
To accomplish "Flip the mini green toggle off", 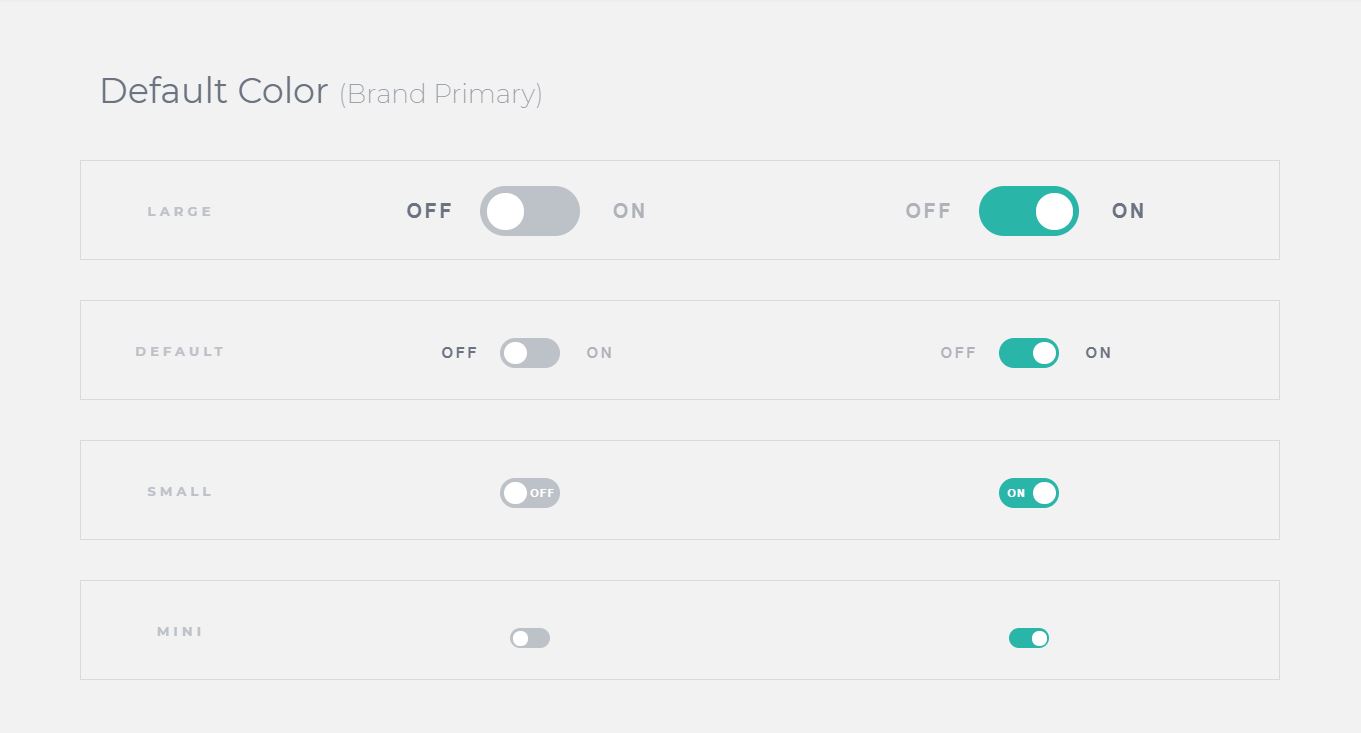I will coord(1029,638).
